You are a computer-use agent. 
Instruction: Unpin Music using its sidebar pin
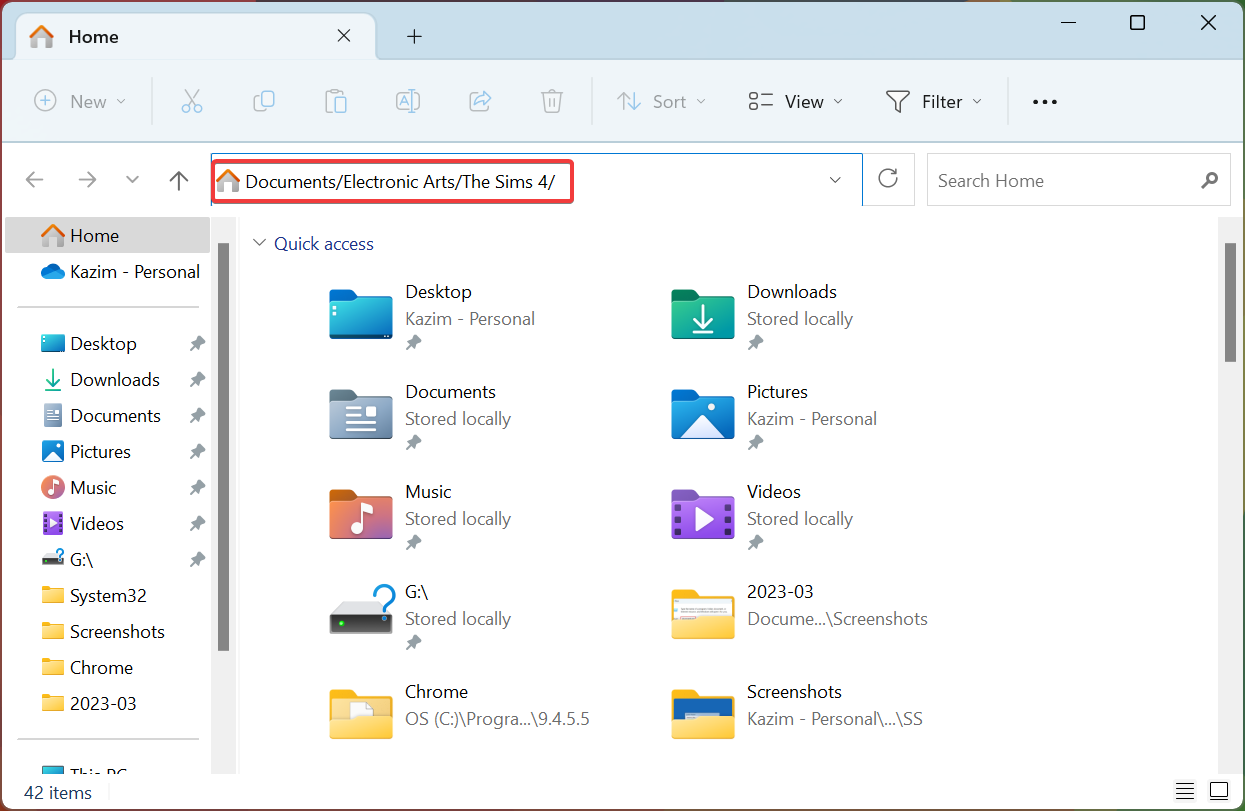[197, 488]
